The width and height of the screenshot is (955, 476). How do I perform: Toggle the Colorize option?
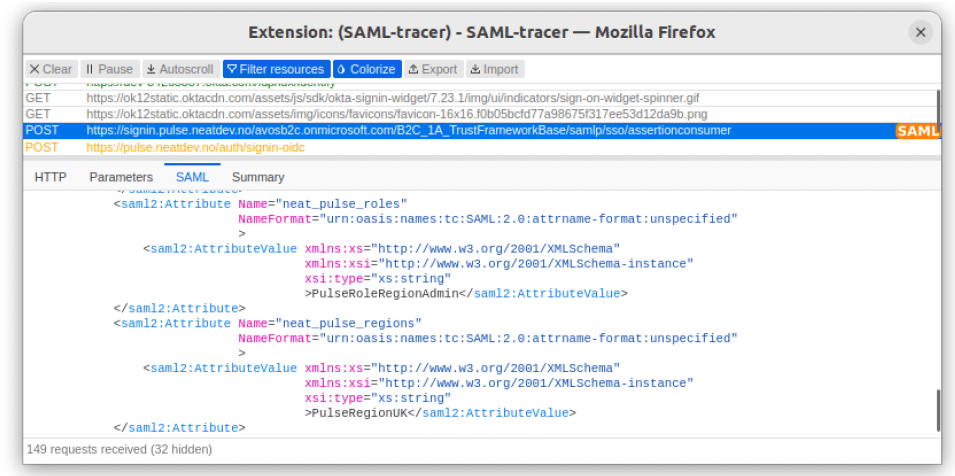(x=367, y=69)
